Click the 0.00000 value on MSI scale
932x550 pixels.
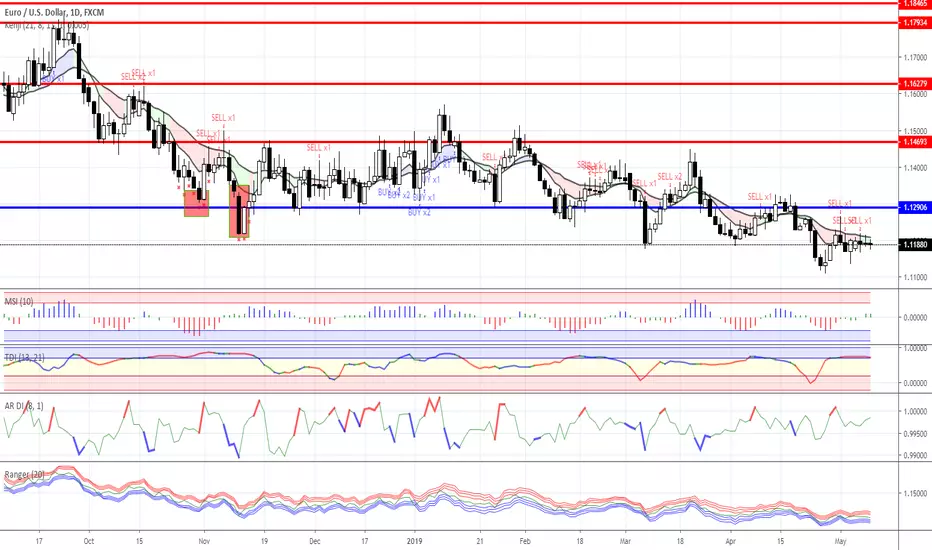915,318
